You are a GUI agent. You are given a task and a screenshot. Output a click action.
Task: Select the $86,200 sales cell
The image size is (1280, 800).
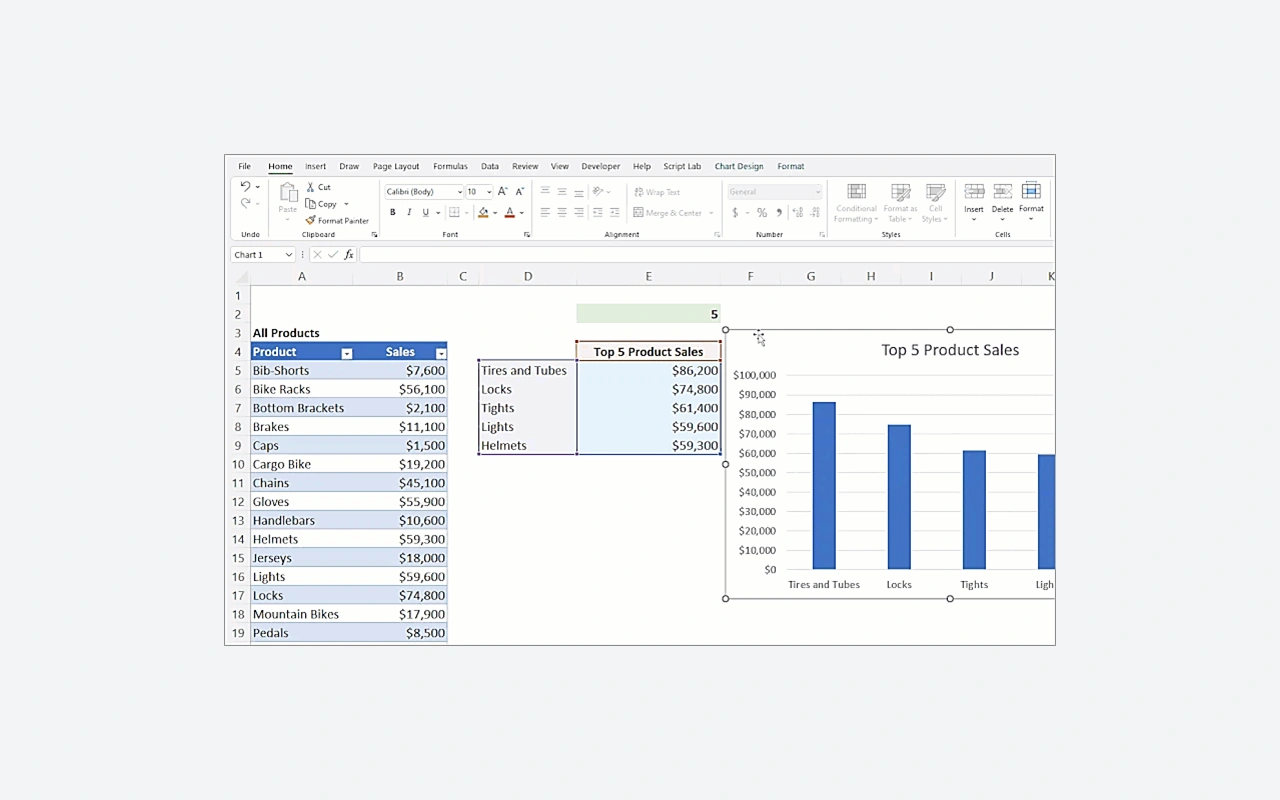tap(648, 370)
